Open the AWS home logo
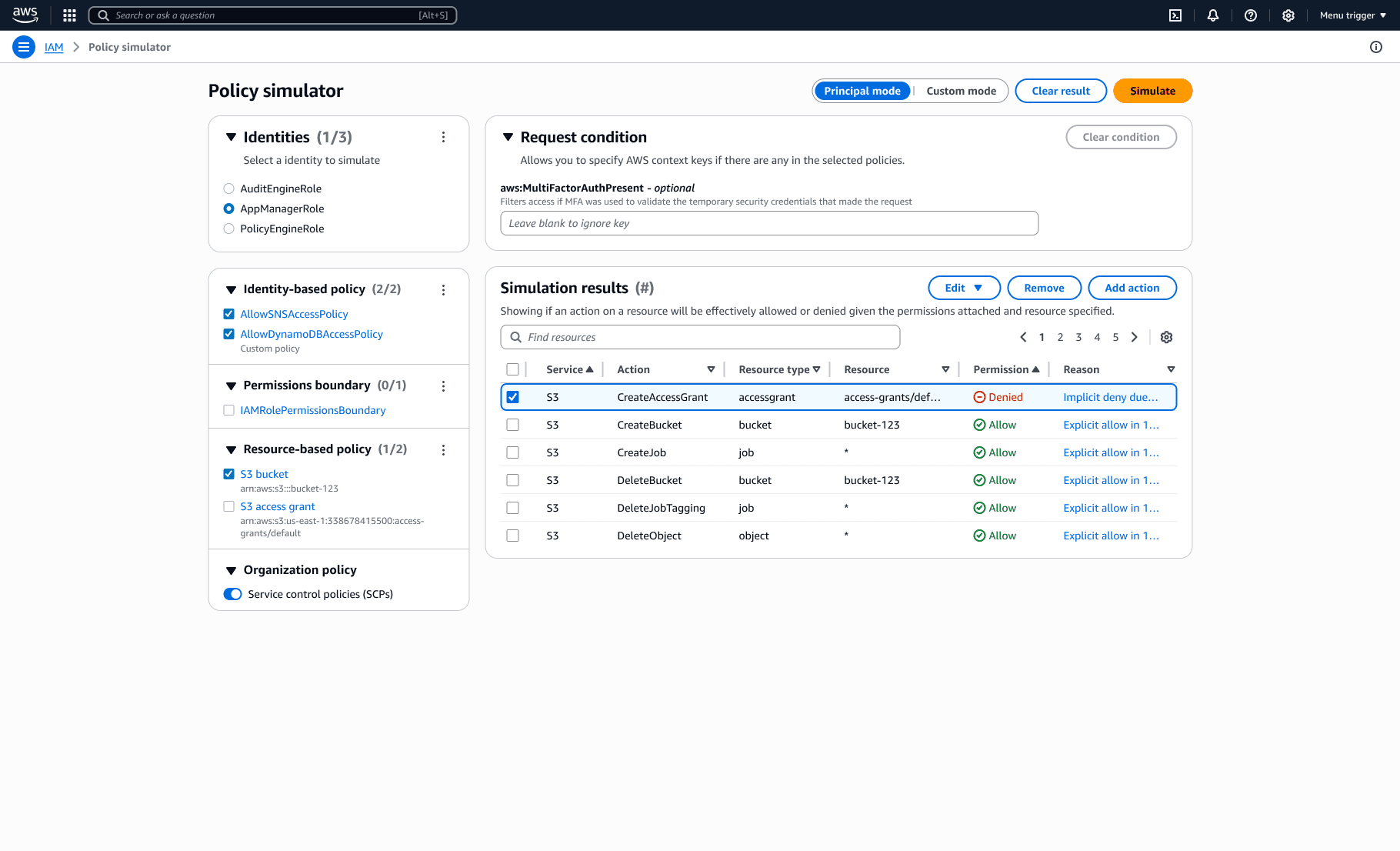The width and height of the screenshot is (1400, 851). tap(25, 15)
